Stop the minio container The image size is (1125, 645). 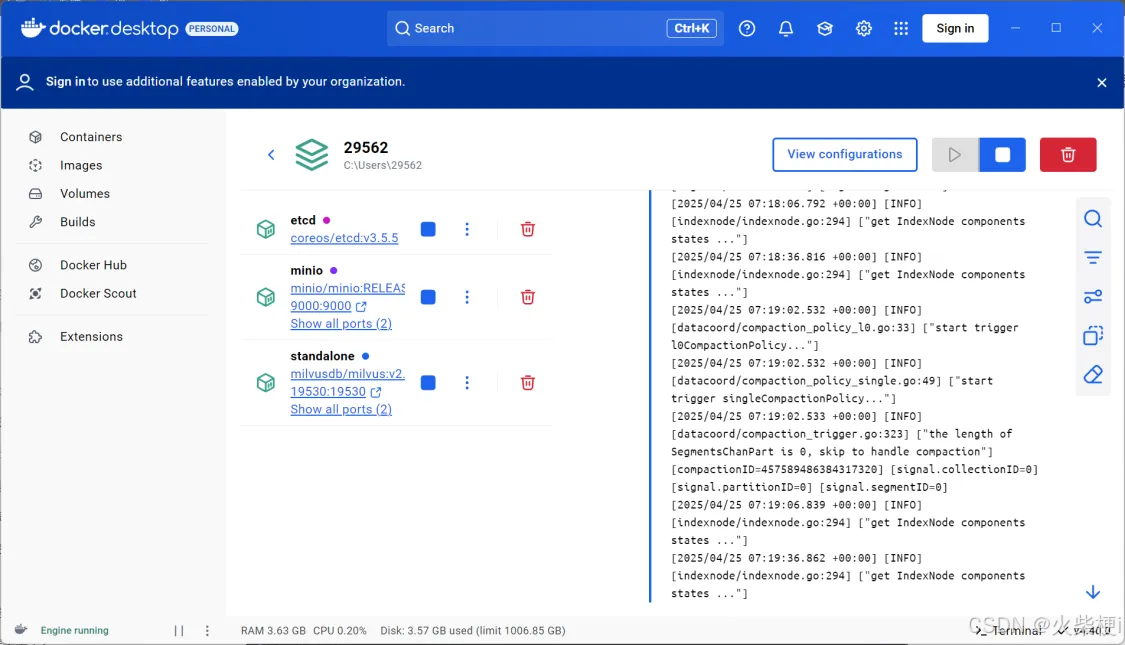pos(428,297)
